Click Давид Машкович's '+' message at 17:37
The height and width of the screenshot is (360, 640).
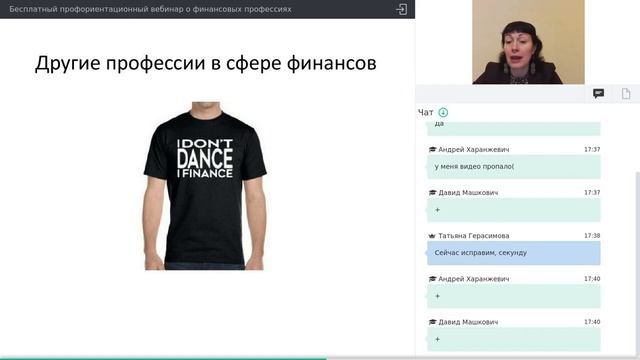click(x=513, y=210)
